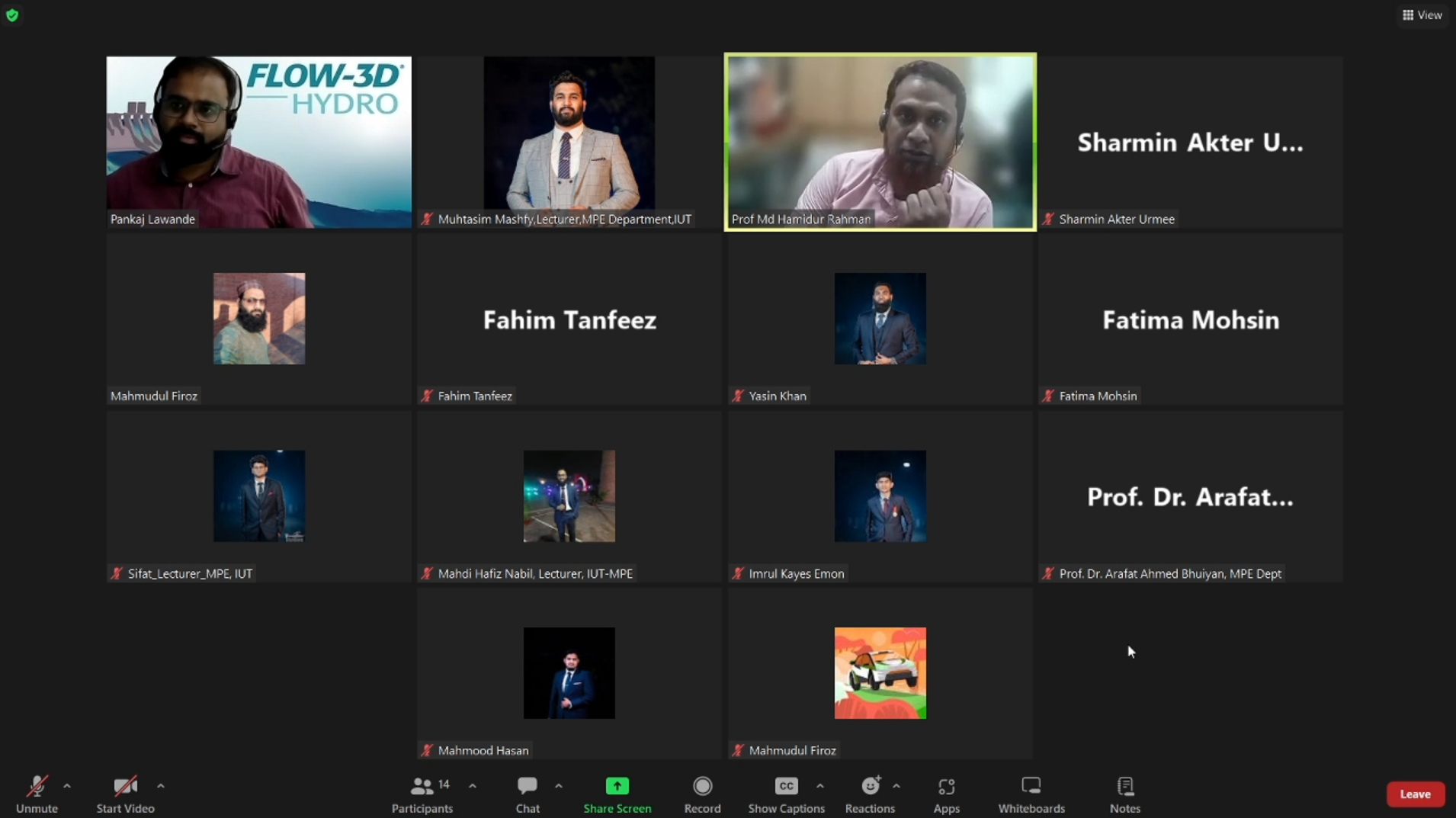Click the Prof Md Hamidur Rahman name label
Screen dimensions: 1456x818
point(800,219)
